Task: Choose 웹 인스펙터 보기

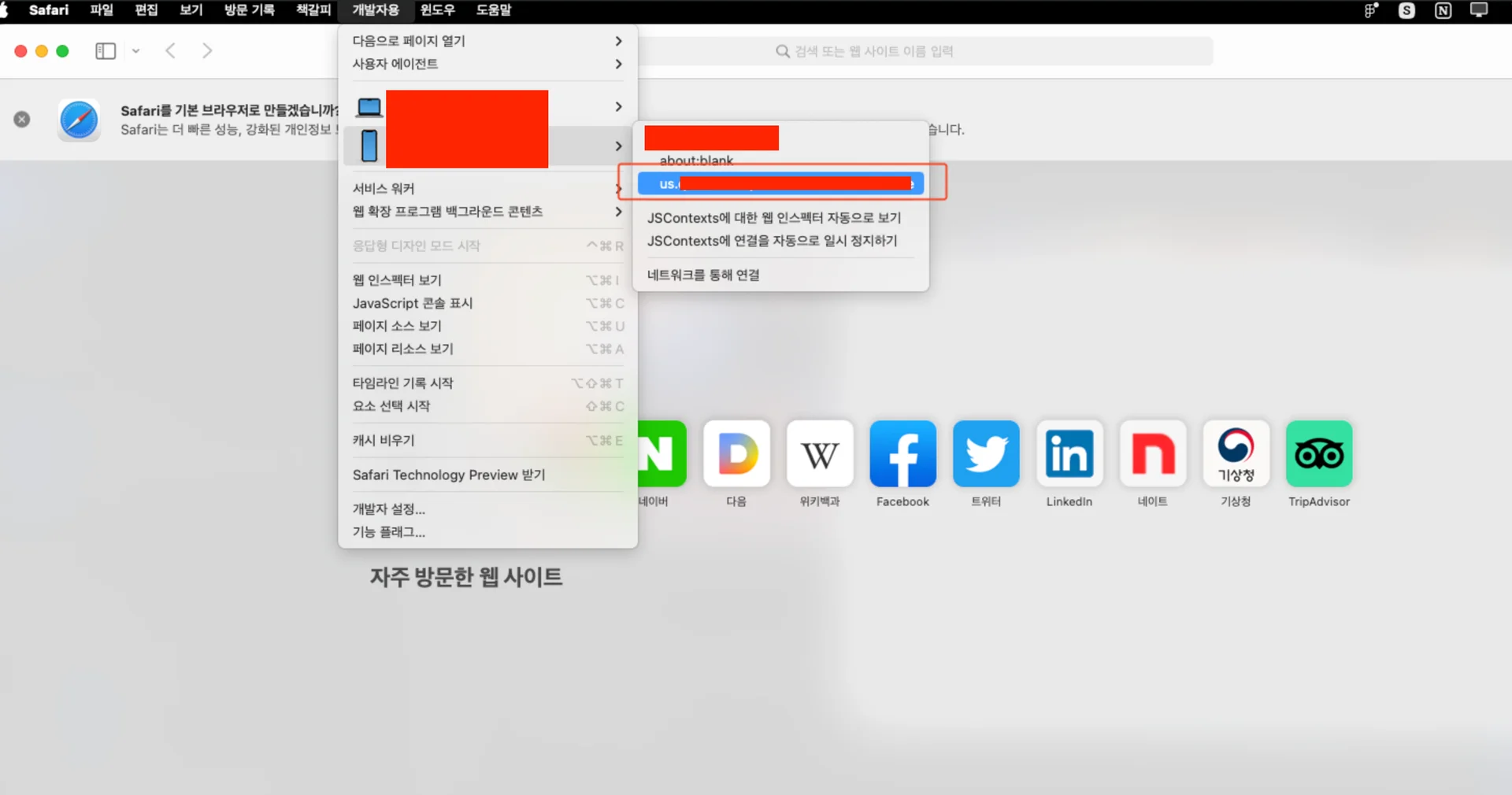Action: (488, 280)
